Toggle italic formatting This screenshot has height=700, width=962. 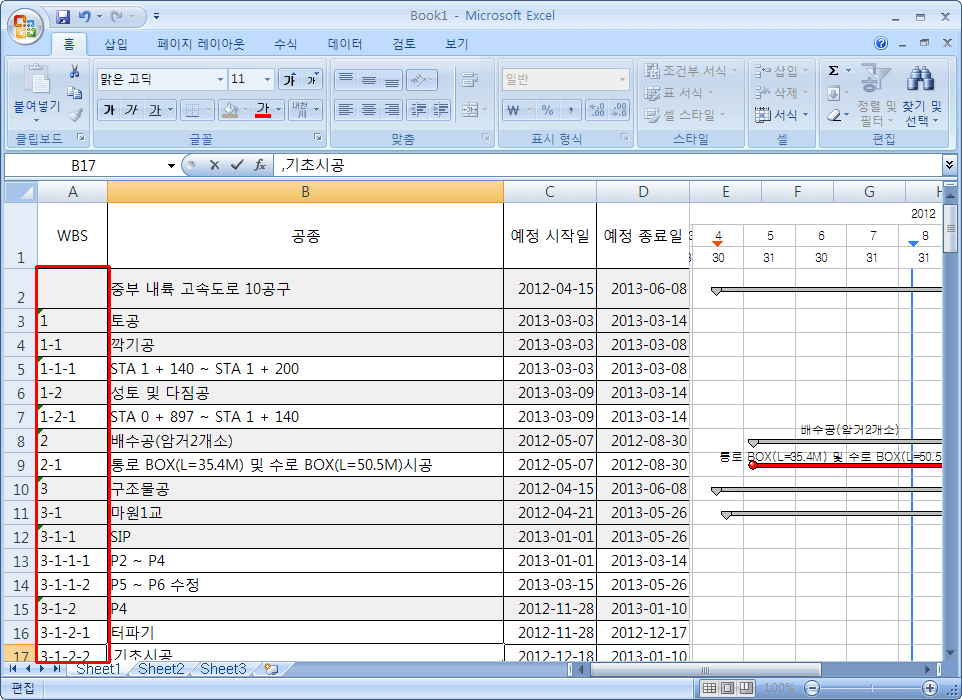pyautogui.click(x=131, y=110)
